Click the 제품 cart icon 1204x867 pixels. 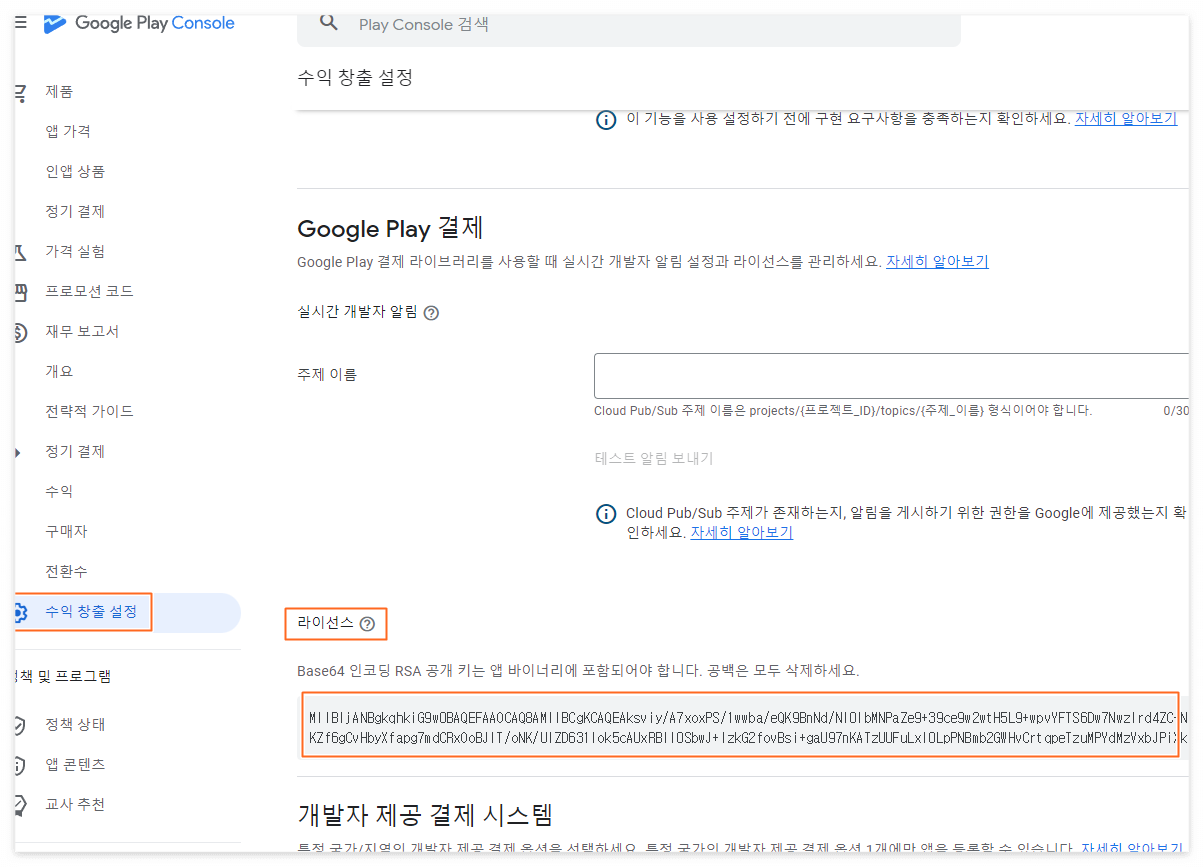click(x=20, y=92)
